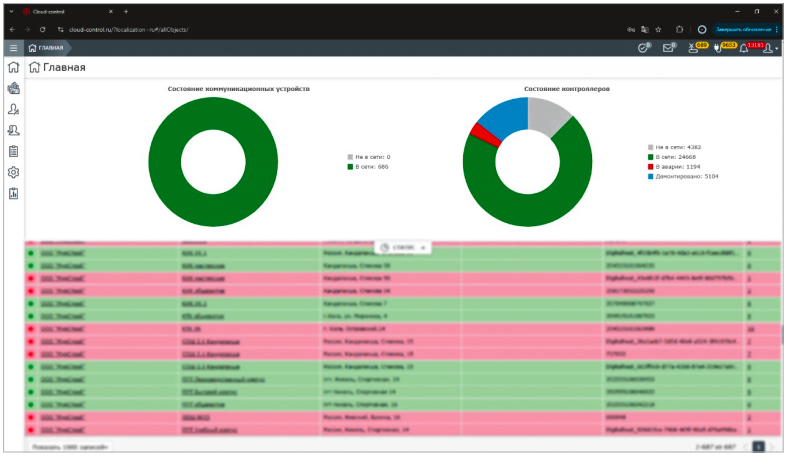Open the bell notifications icon in header

tap(743, 48)
